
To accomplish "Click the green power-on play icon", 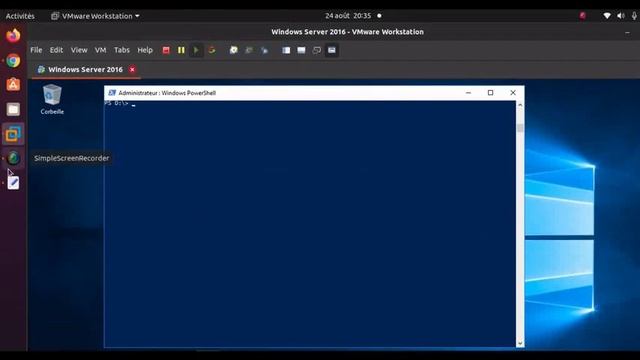I will click(x=196, y=50).
